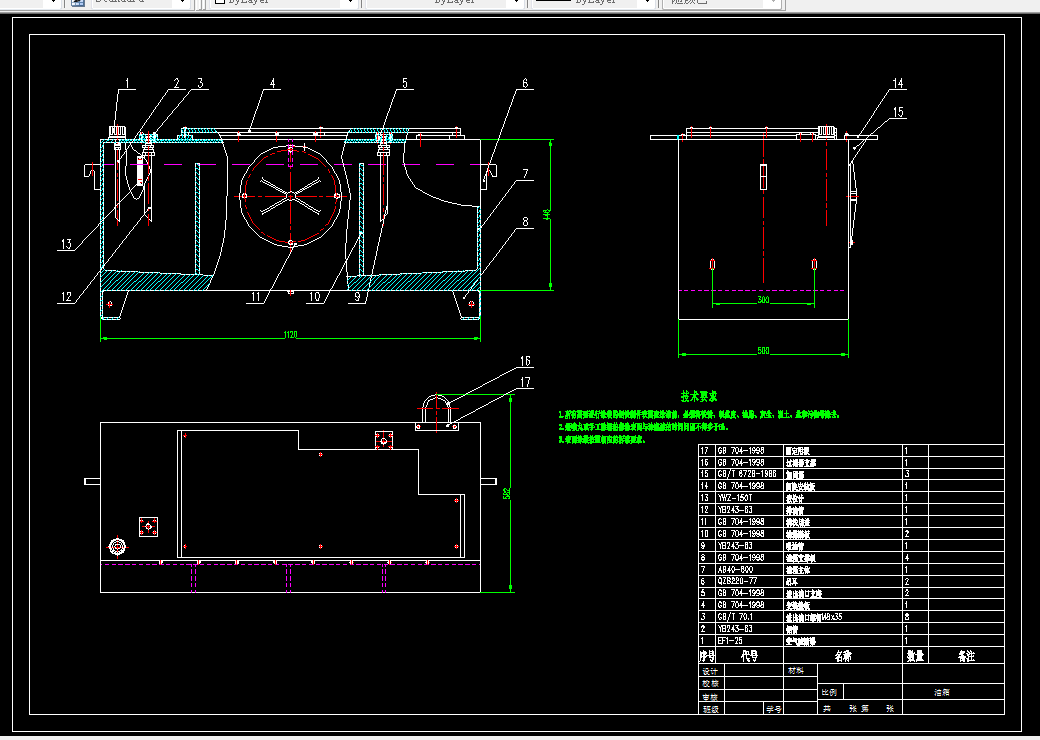The image size is (1040, 740).
Task: Click the text style icon beside Standard
Action: pos(78,2)
